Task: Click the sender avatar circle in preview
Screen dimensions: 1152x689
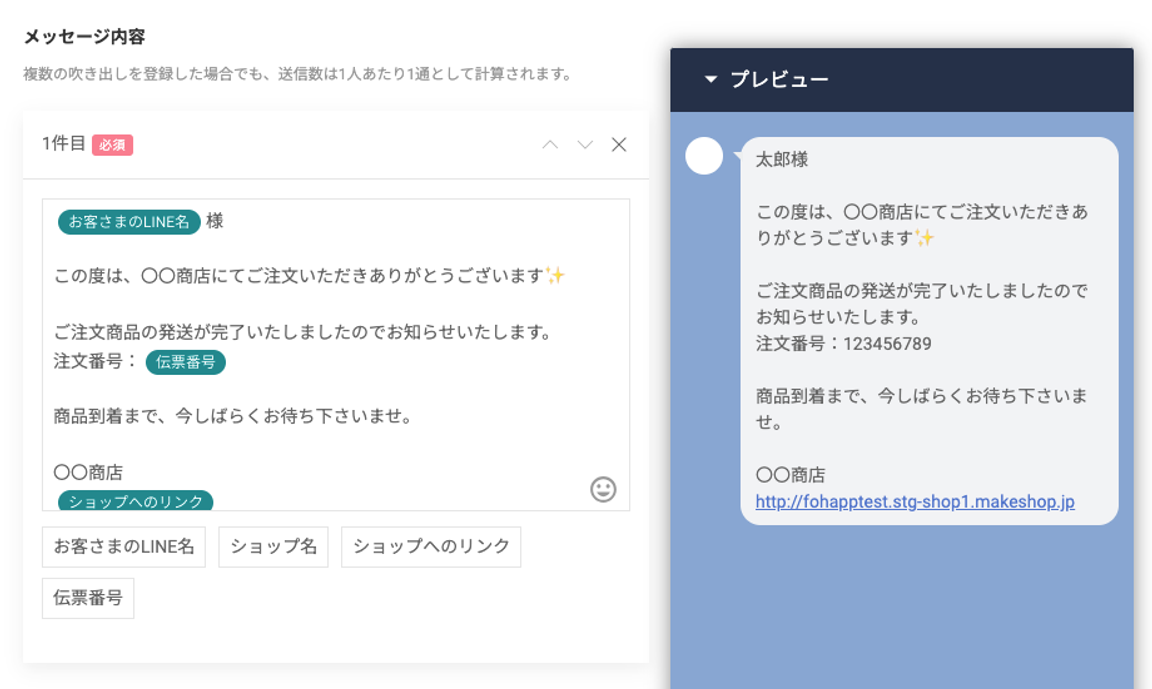Action: point(704,156)
